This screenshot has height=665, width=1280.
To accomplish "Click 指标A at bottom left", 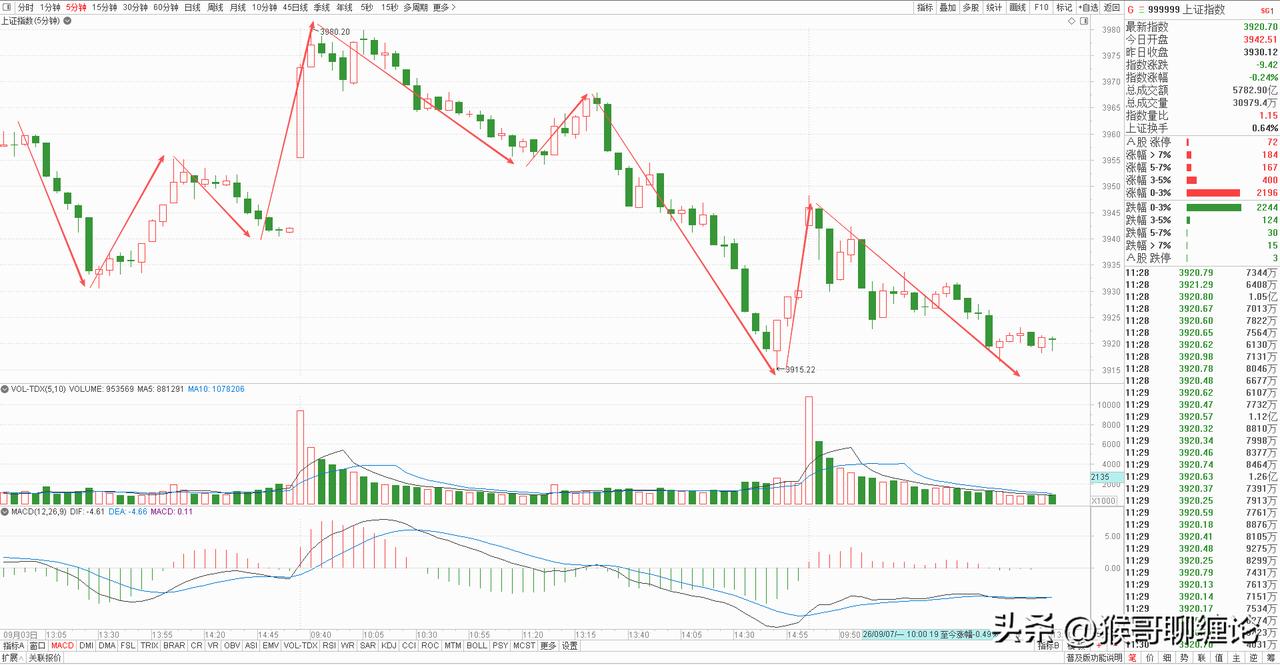I will tap(13, 645).
